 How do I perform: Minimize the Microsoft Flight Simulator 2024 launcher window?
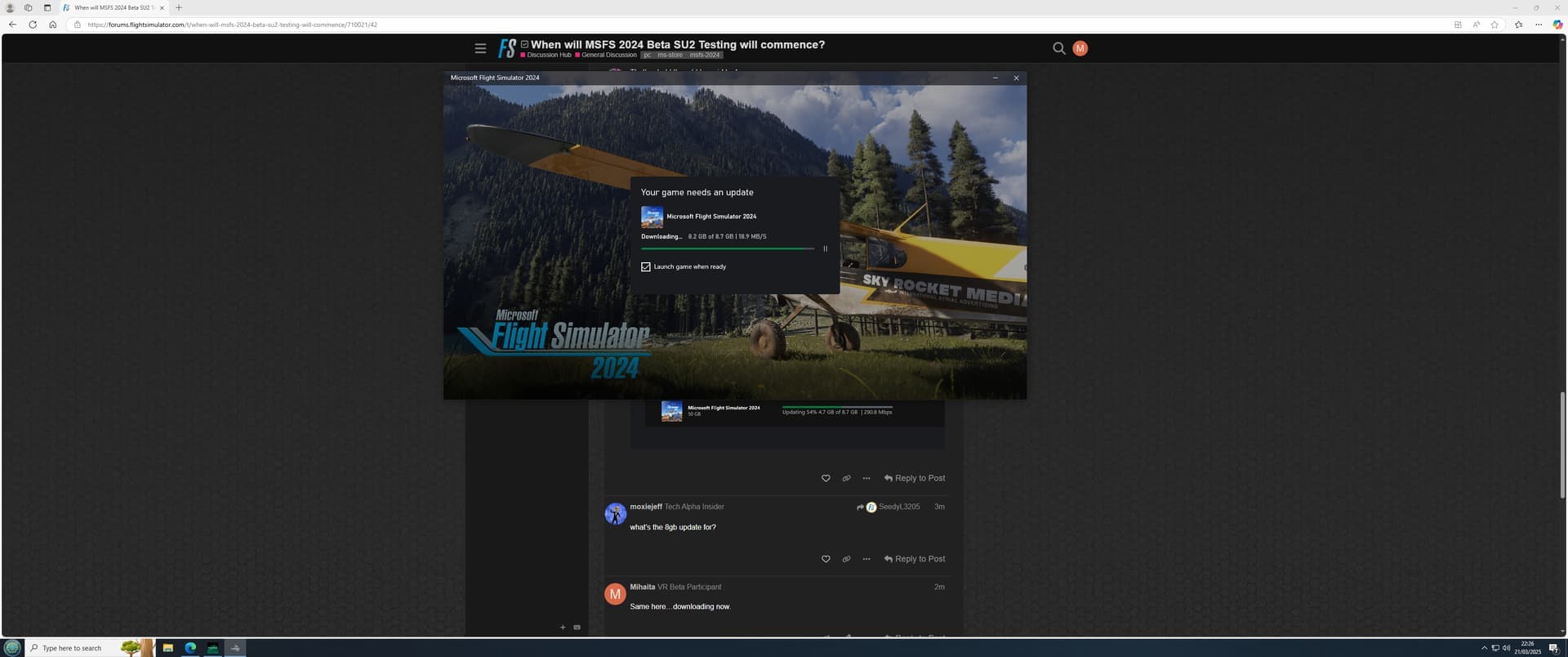click(x=995, y=78)
